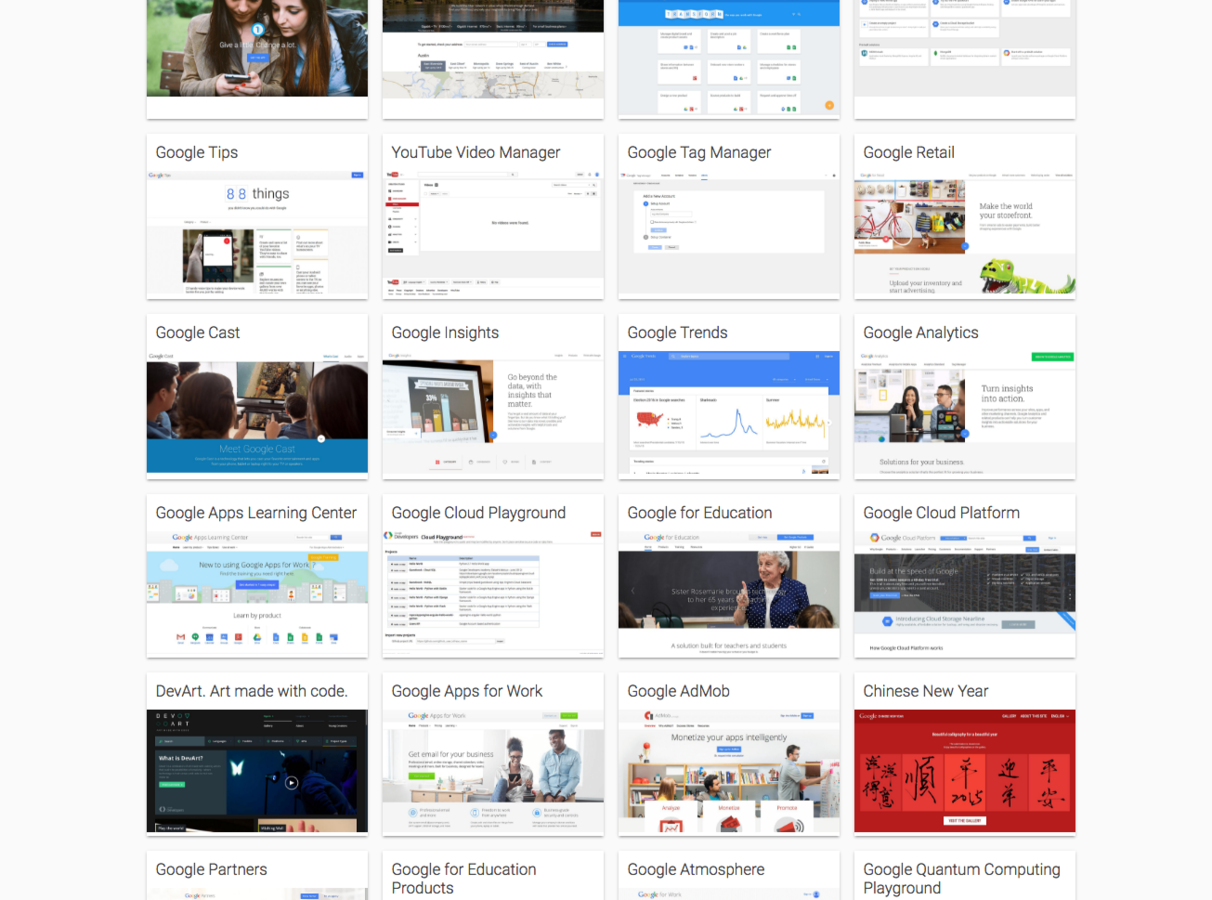Click thumbnail of two women with phone
This screenshot has height=900, width=1212.
pos(257,48)
